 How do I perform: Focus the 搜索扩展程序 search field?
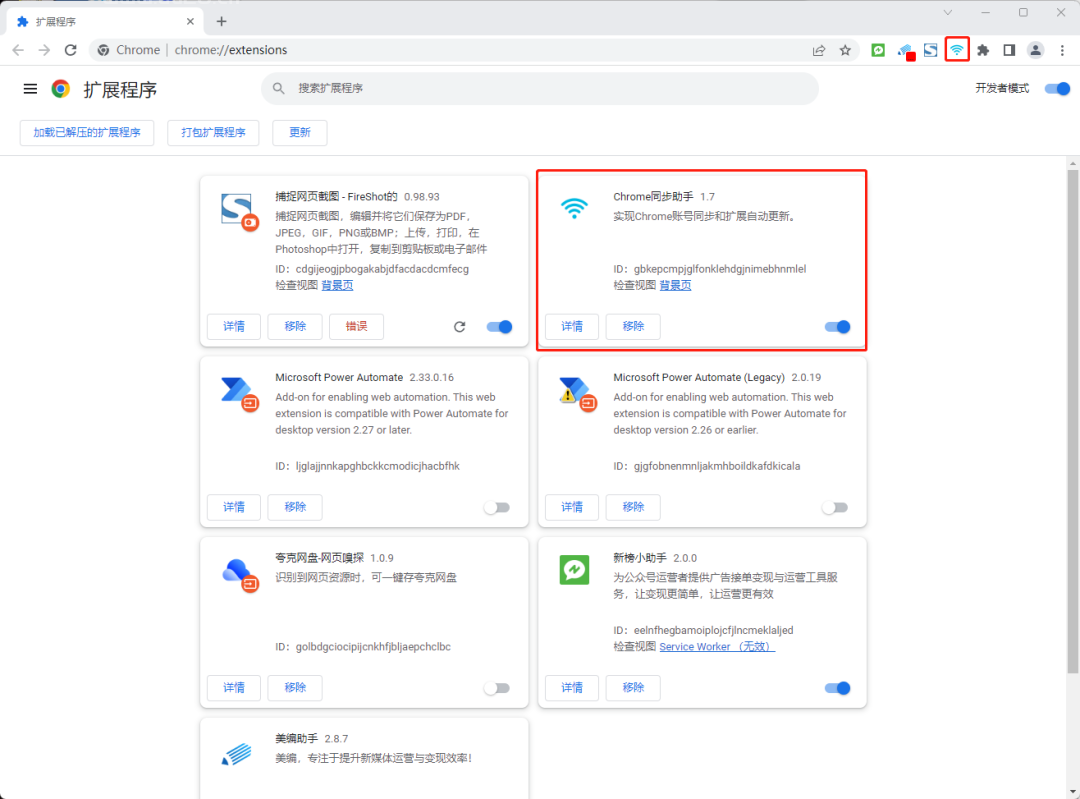(x=540, y=88)
